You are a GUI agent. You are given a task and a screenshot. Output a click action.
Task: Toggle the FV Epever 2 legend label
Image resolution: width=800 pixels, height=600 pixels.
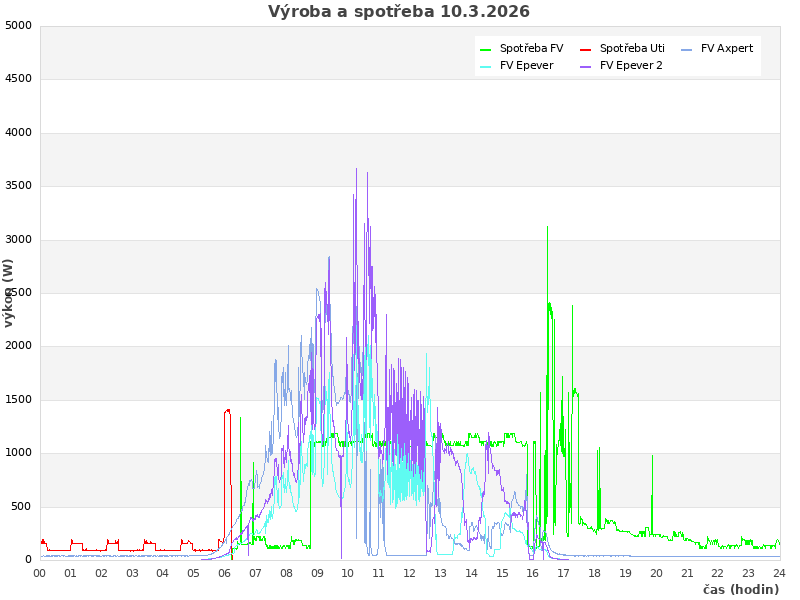[x=631, y=66]
